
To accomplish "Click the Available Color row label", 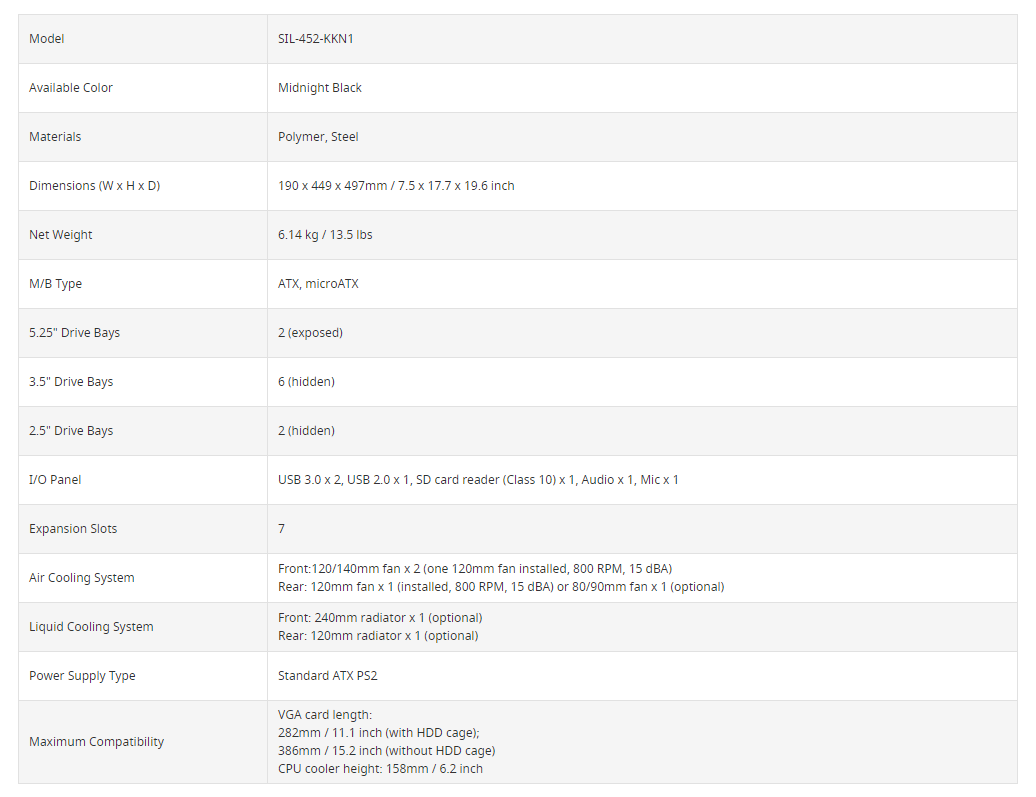I will pos(71,88).
